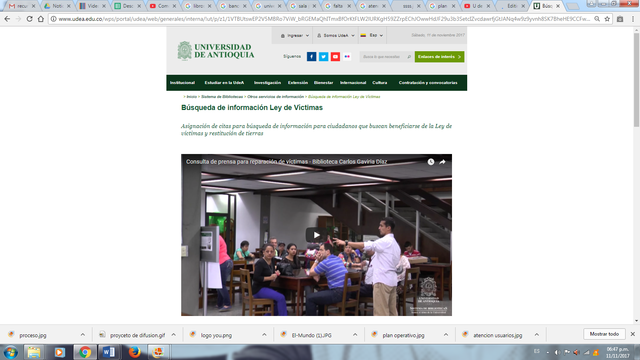Open the downloaded proceso.jpg file
The image size is (640, 360).
(x=33, y=335)
